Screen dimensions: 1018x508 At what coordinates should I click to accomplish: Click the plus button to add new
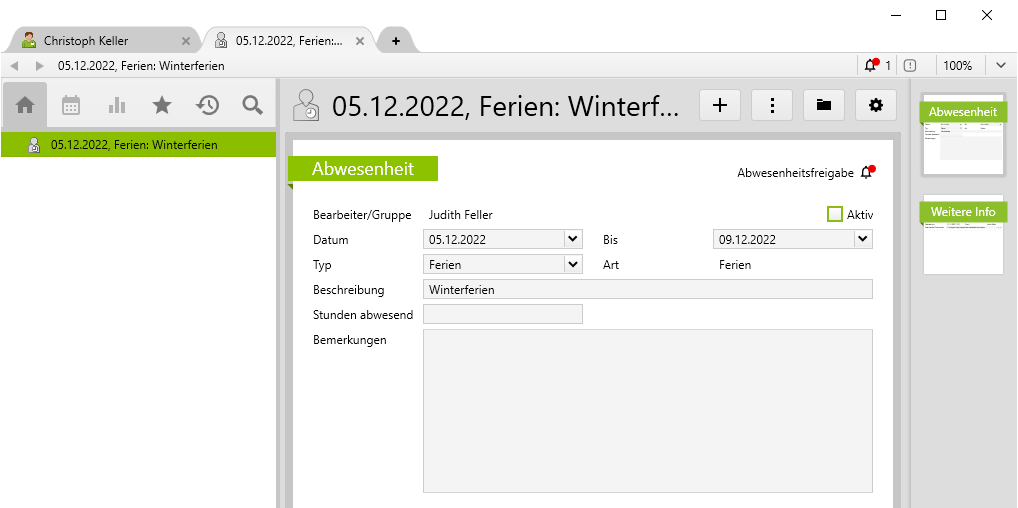[x=720, y=105]
